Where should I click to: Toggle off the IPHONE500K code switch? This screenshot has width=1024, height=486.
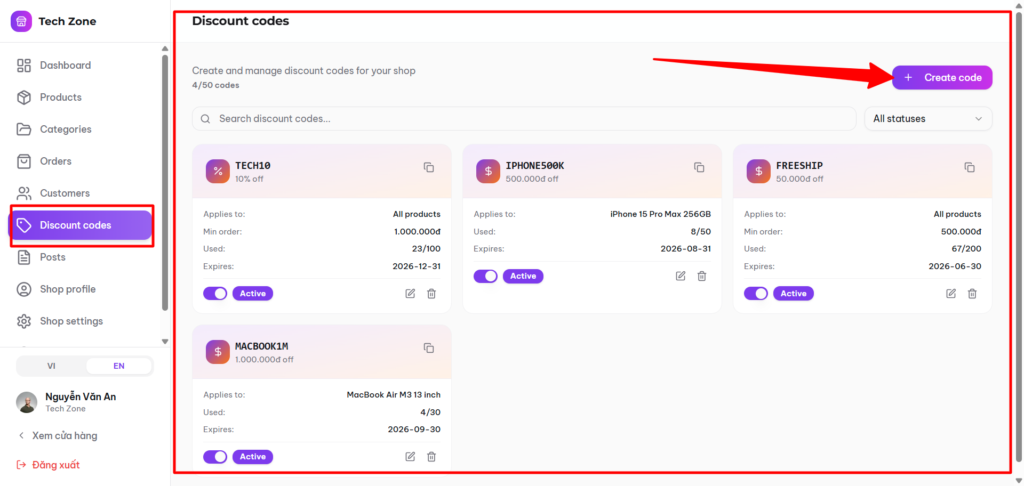click(x=485, y=276)
